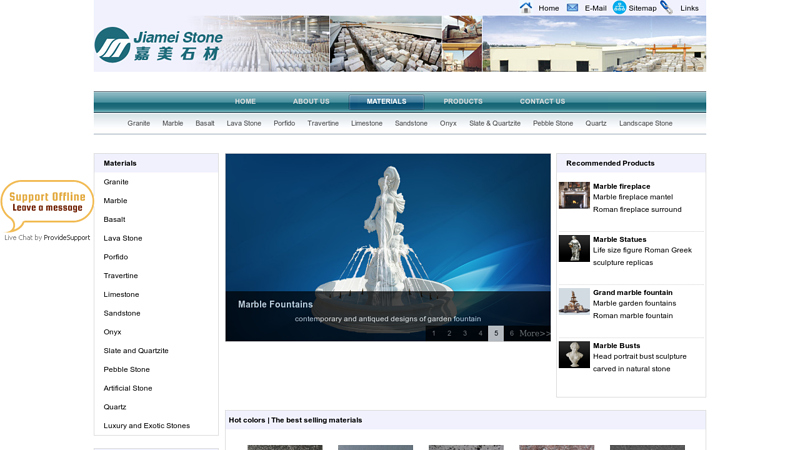Select Sandstone in the submenu bar
800x450 pixels.
point(411,123)
